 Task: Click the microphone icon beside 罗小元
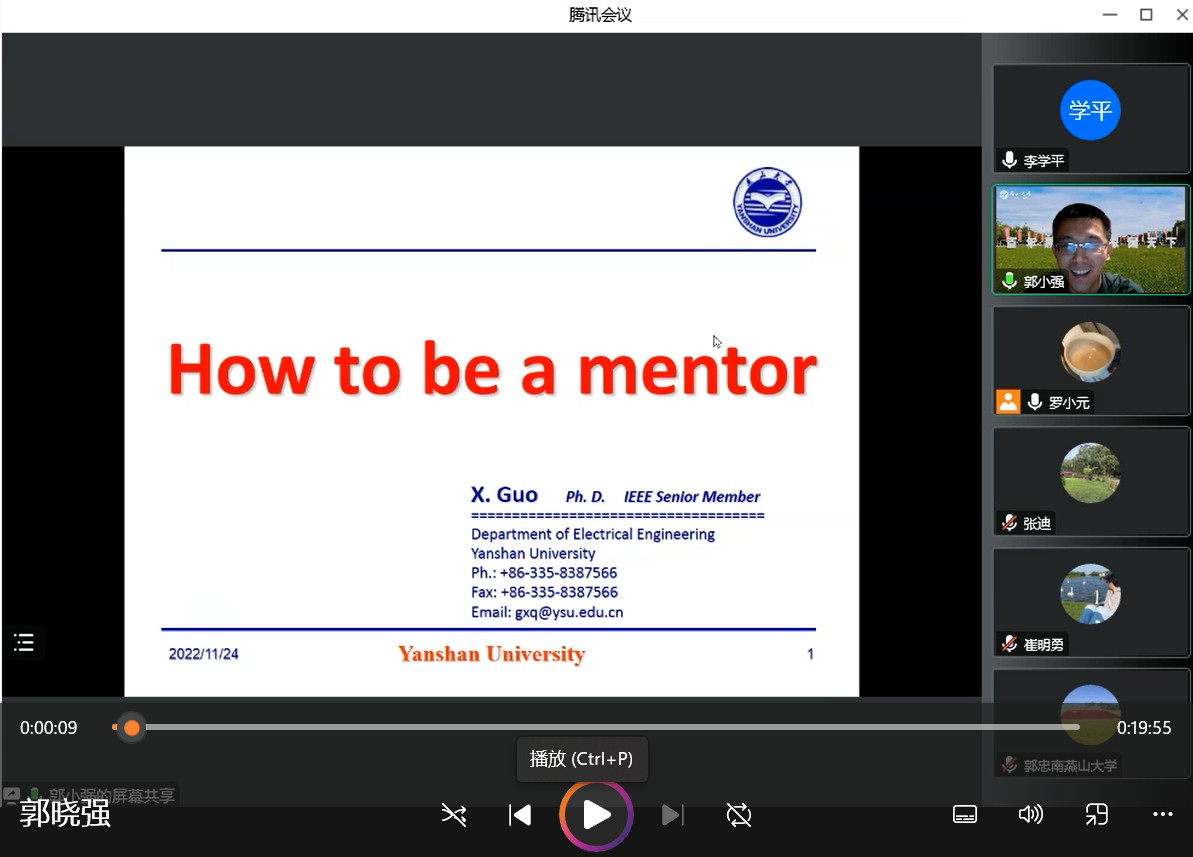coord(1035,402)
